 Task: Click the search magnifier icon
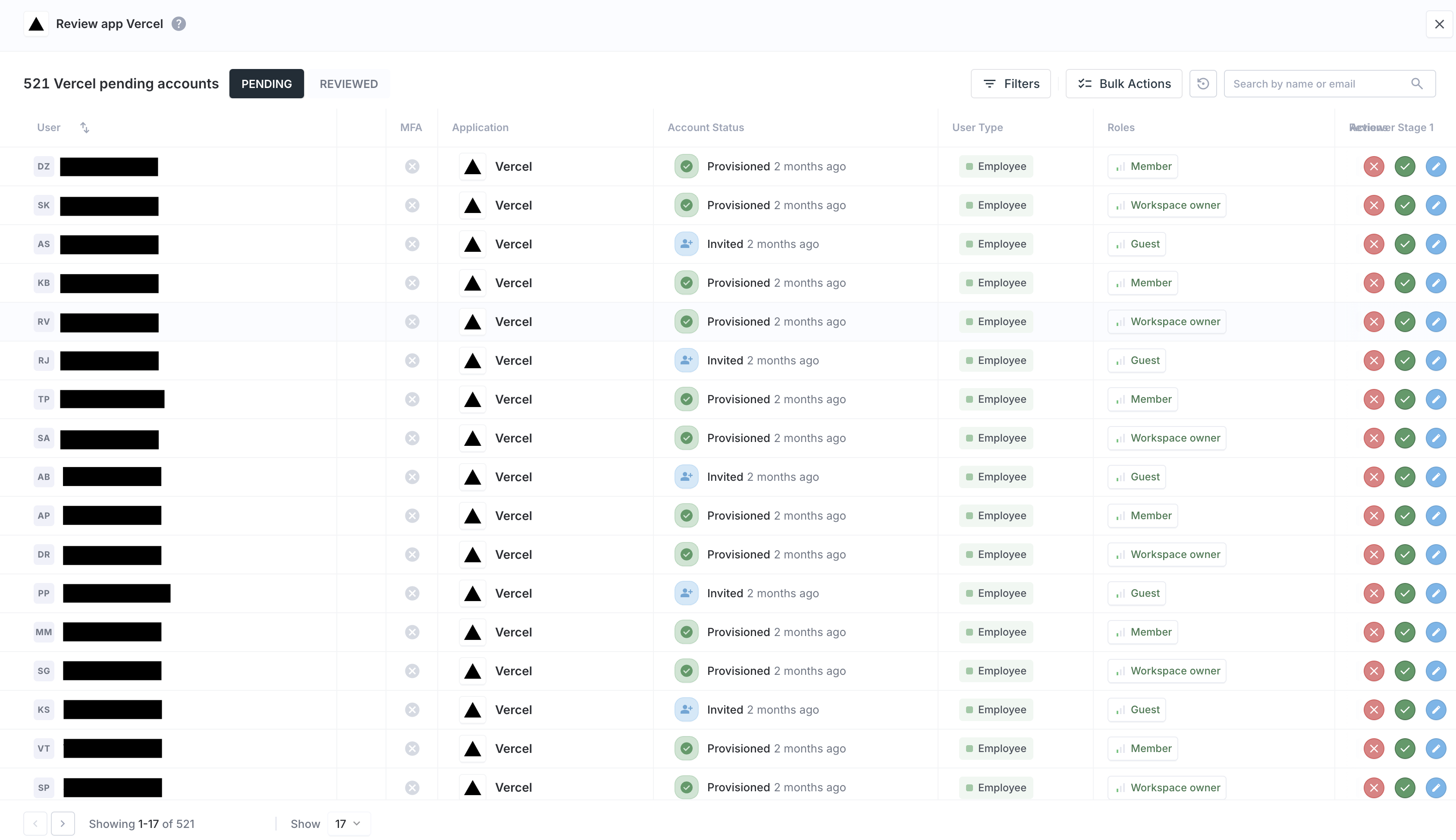tap(1417, 84)
